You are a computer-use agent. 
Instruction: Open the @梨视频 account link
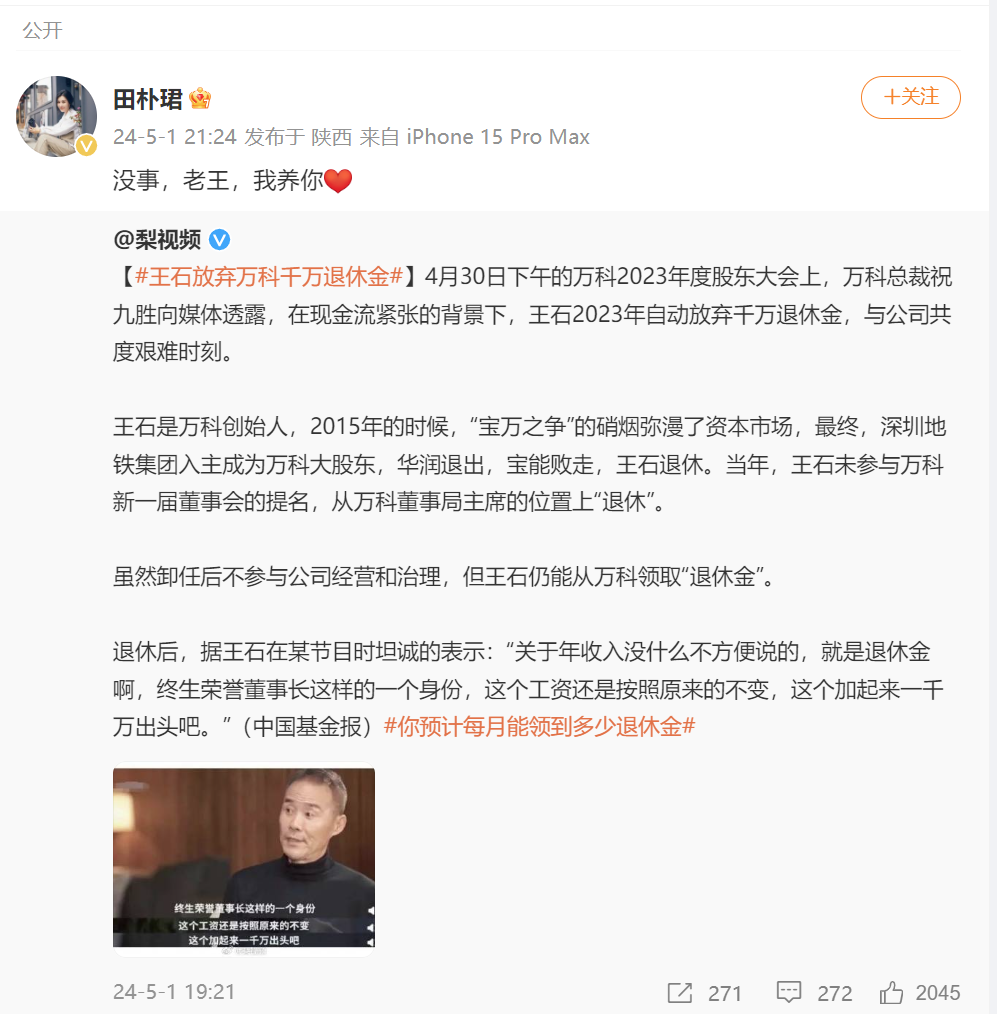(157, 240)
